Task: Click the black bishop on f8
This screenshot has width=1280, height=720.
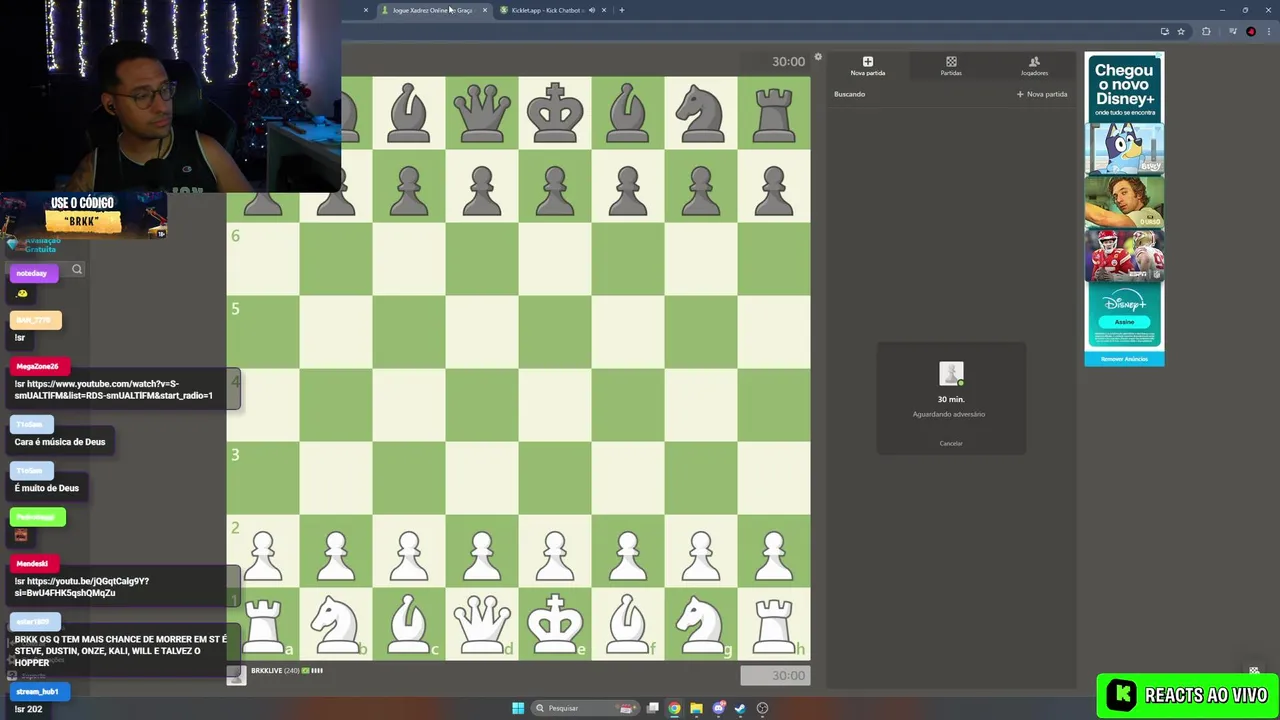Action: [x=628, y=113]
